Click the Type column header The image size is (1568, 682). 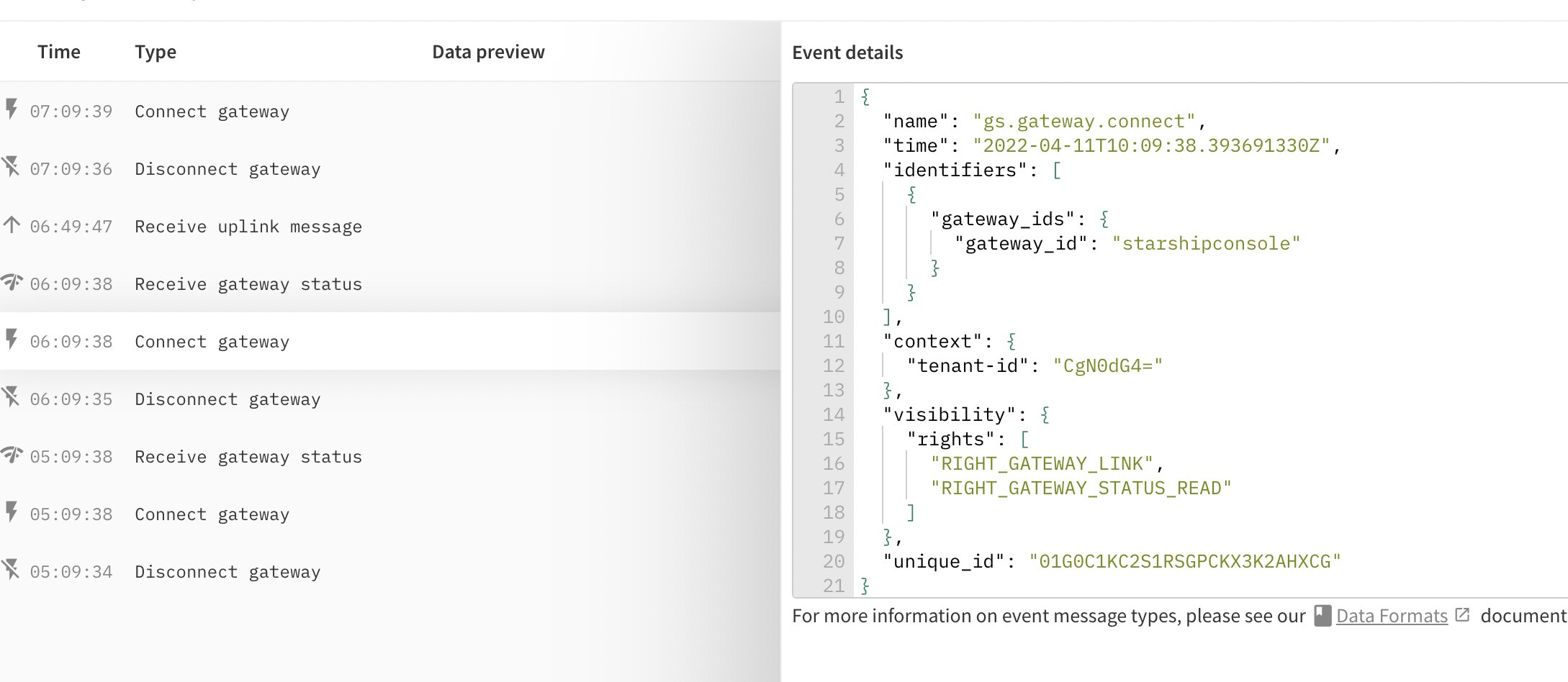(156, 52)
